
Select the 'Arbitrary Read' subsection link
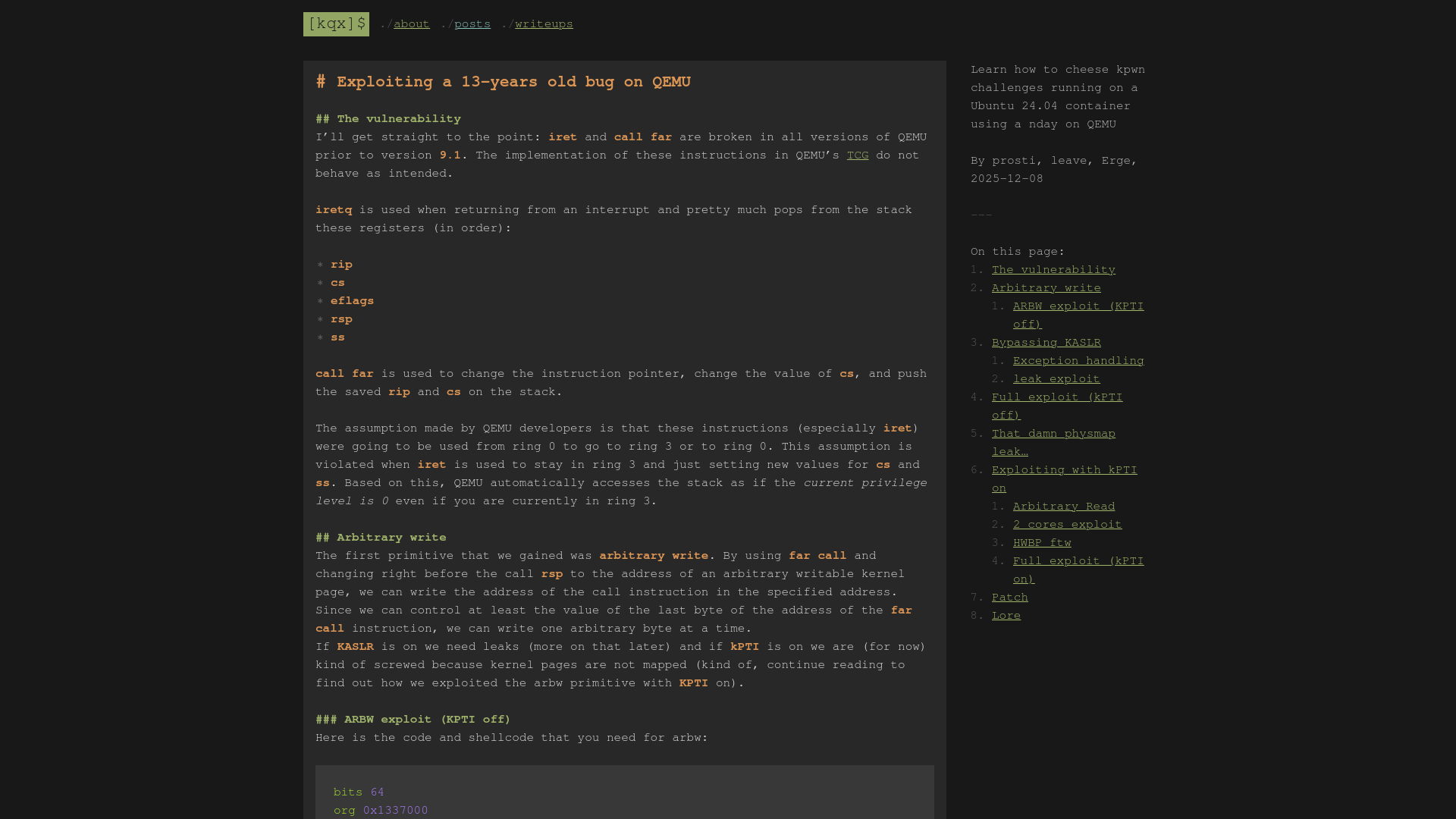point(1063,506)
